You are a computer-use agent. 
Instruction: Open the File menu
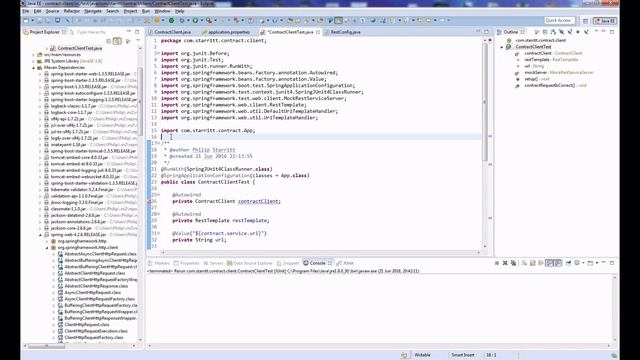click(26, 11)
